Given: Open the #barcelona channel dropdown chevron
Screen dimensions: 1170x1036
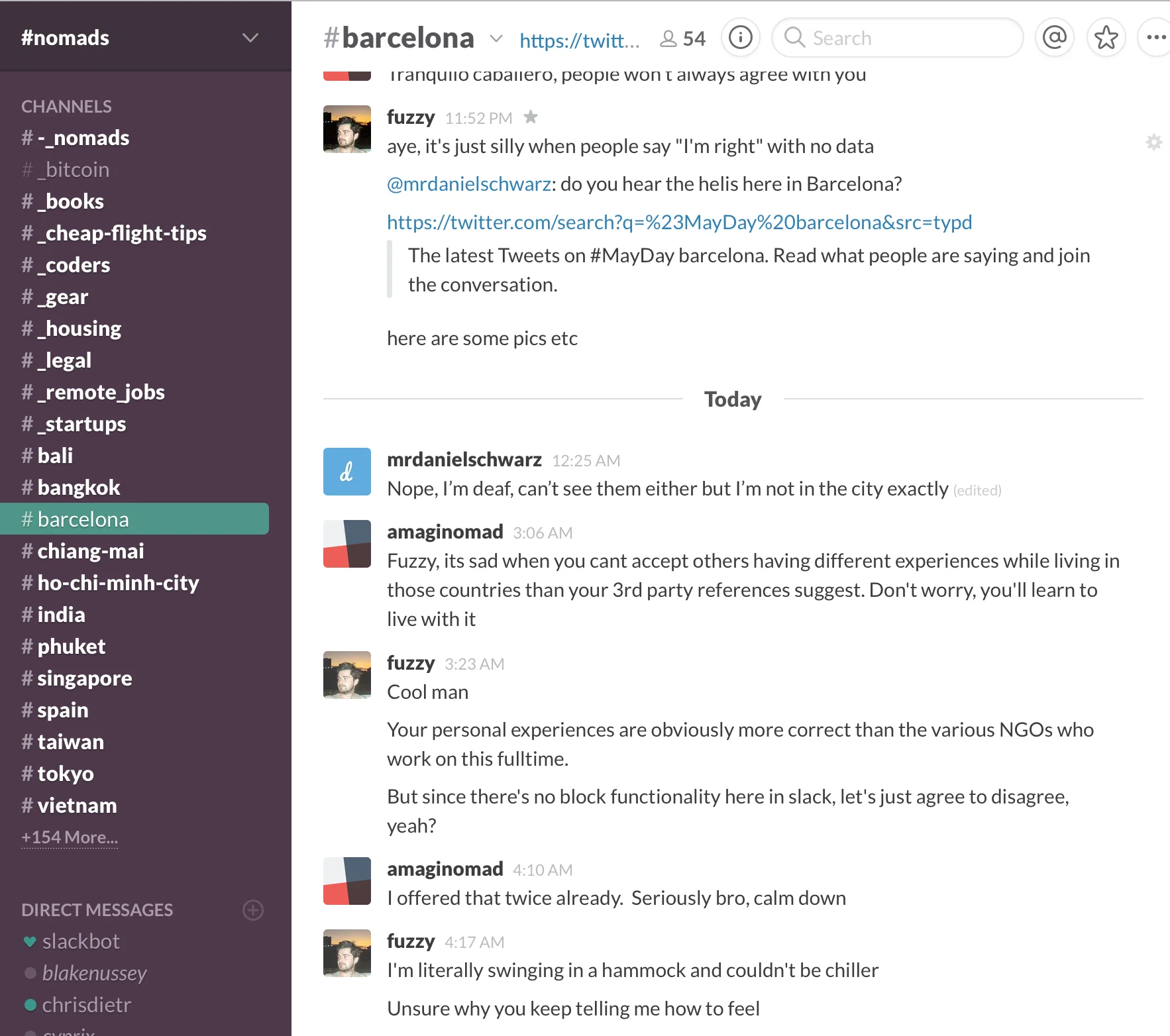Looking at the screenshot, I should point(496,38).
